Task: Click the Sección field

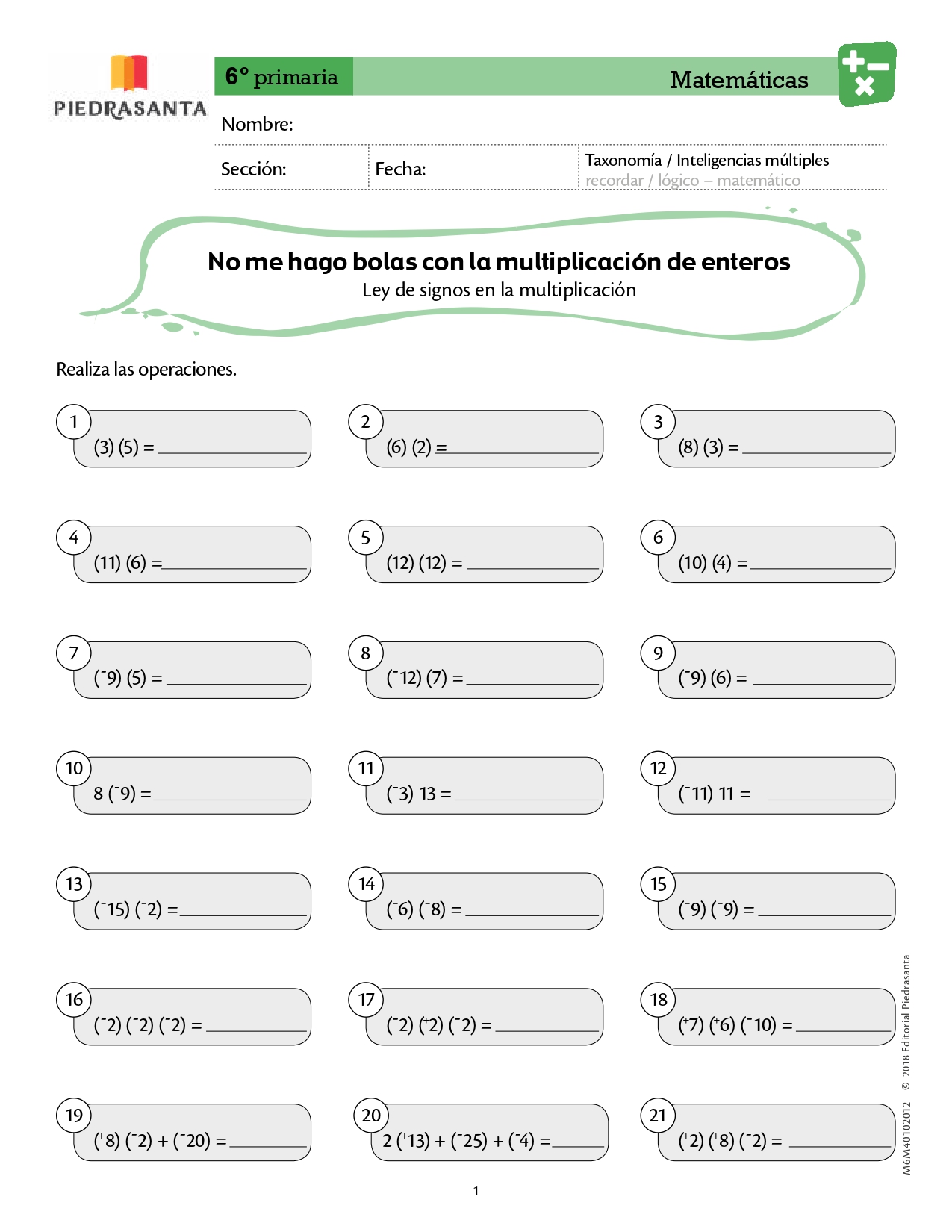Action: pos(292,168)
